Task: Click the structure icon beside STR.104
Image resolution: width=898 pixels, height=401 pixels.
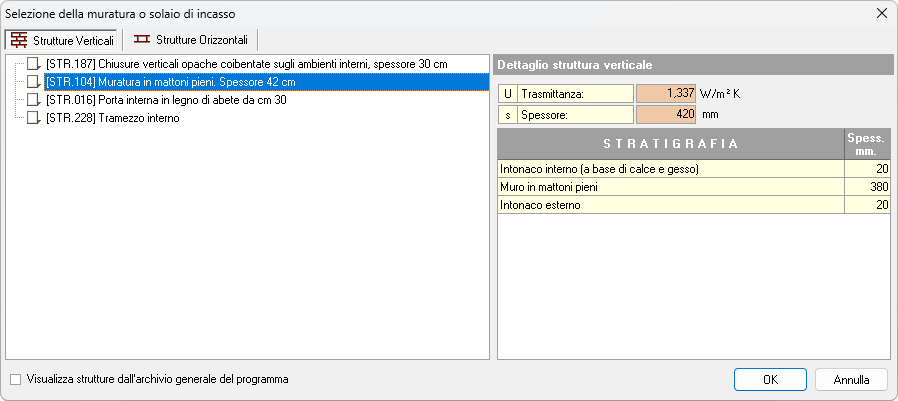Action: (34, 82)
